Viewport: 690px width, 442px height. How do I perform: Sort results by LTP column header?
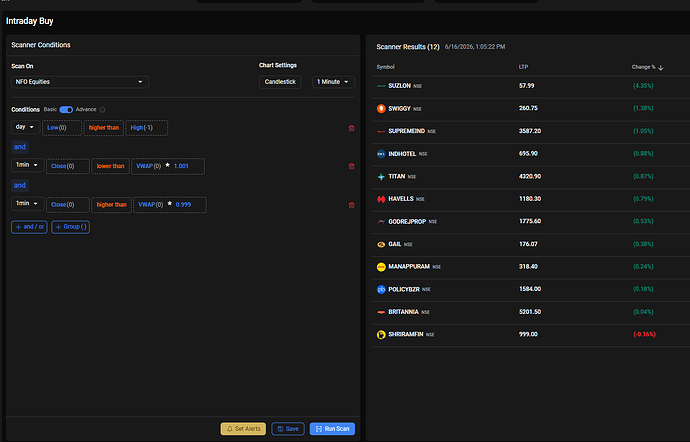tap(523, 67)
